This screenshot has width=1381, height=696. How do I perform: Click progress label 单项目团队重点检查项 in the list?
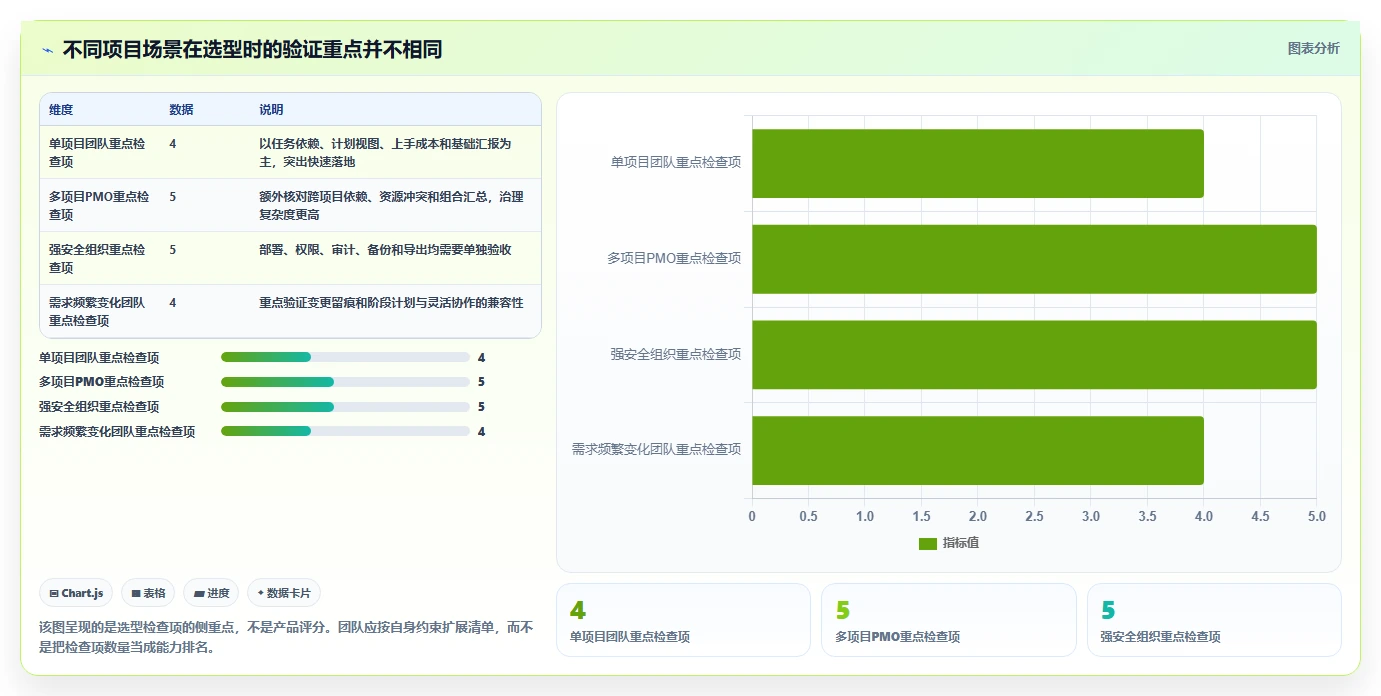click(x=99, y=358)
